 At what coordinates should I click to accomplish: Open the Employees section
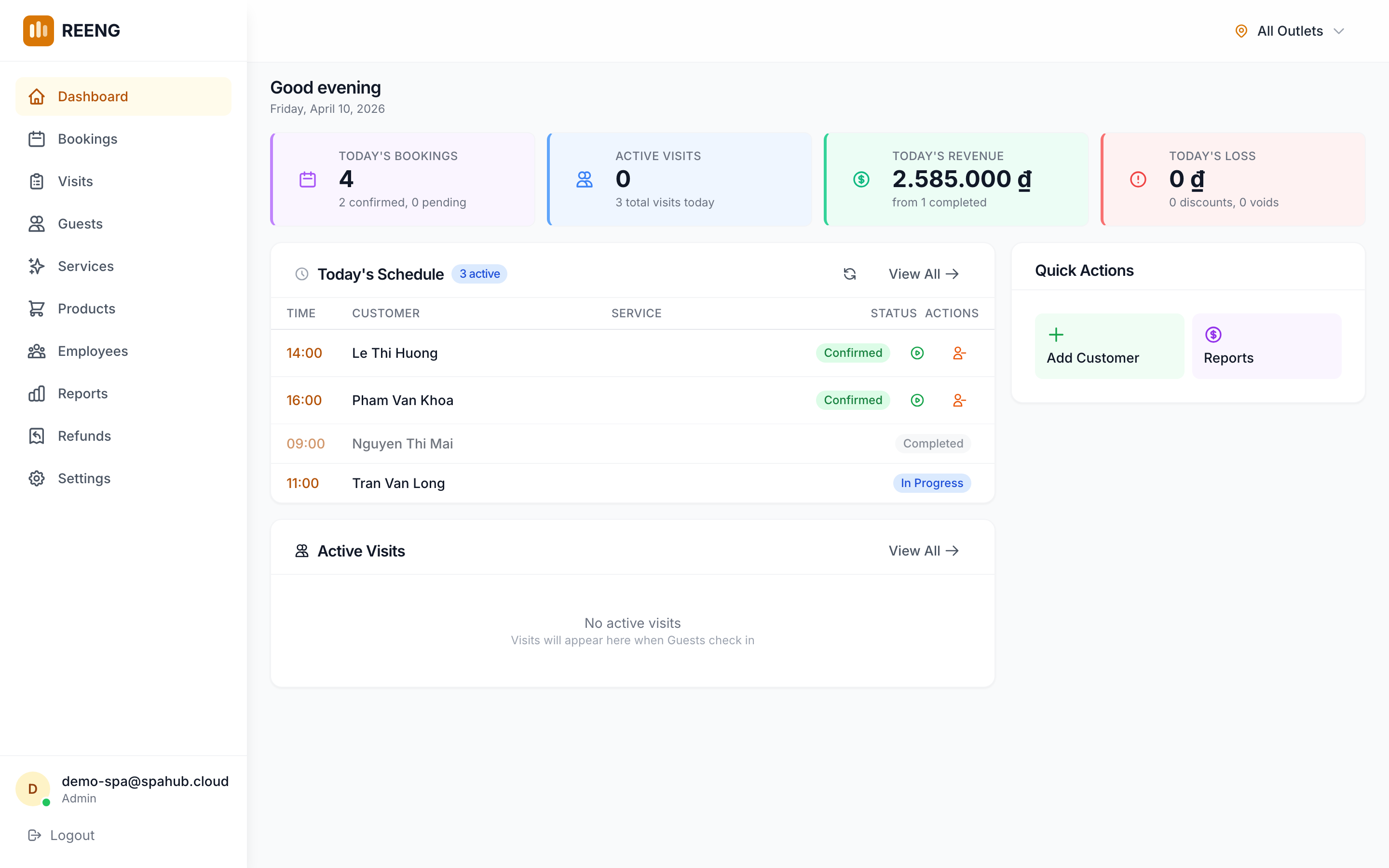coord(93,351)
